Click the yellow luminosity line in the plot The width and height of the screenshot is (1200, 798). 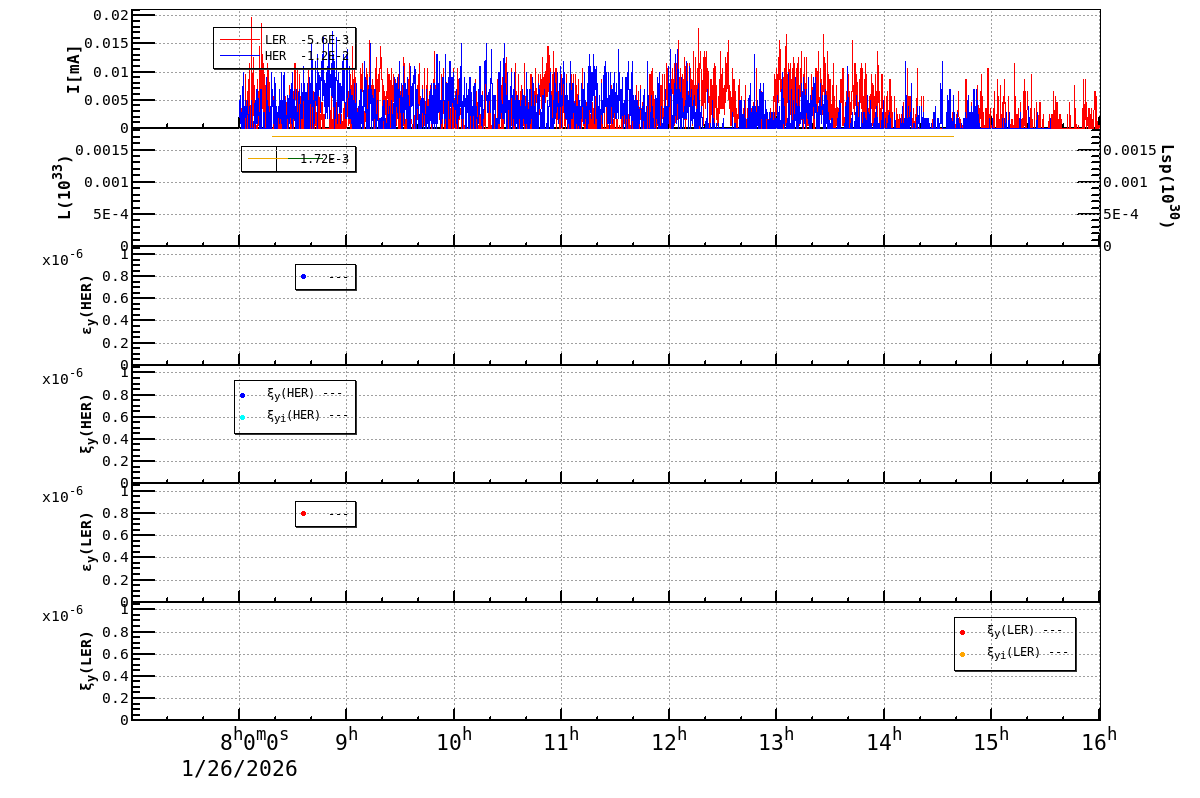tap(600, 137)
